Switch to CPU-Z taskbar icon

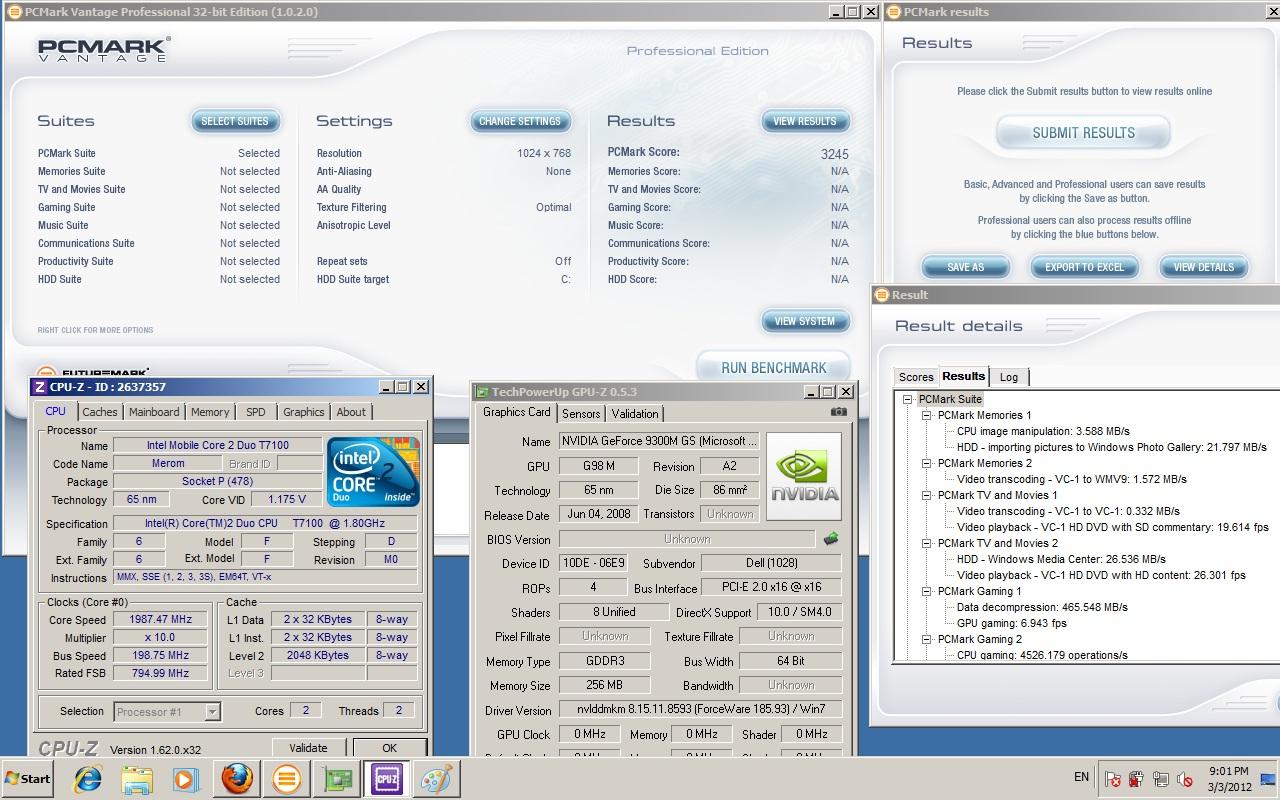click(x=387, y=779)
